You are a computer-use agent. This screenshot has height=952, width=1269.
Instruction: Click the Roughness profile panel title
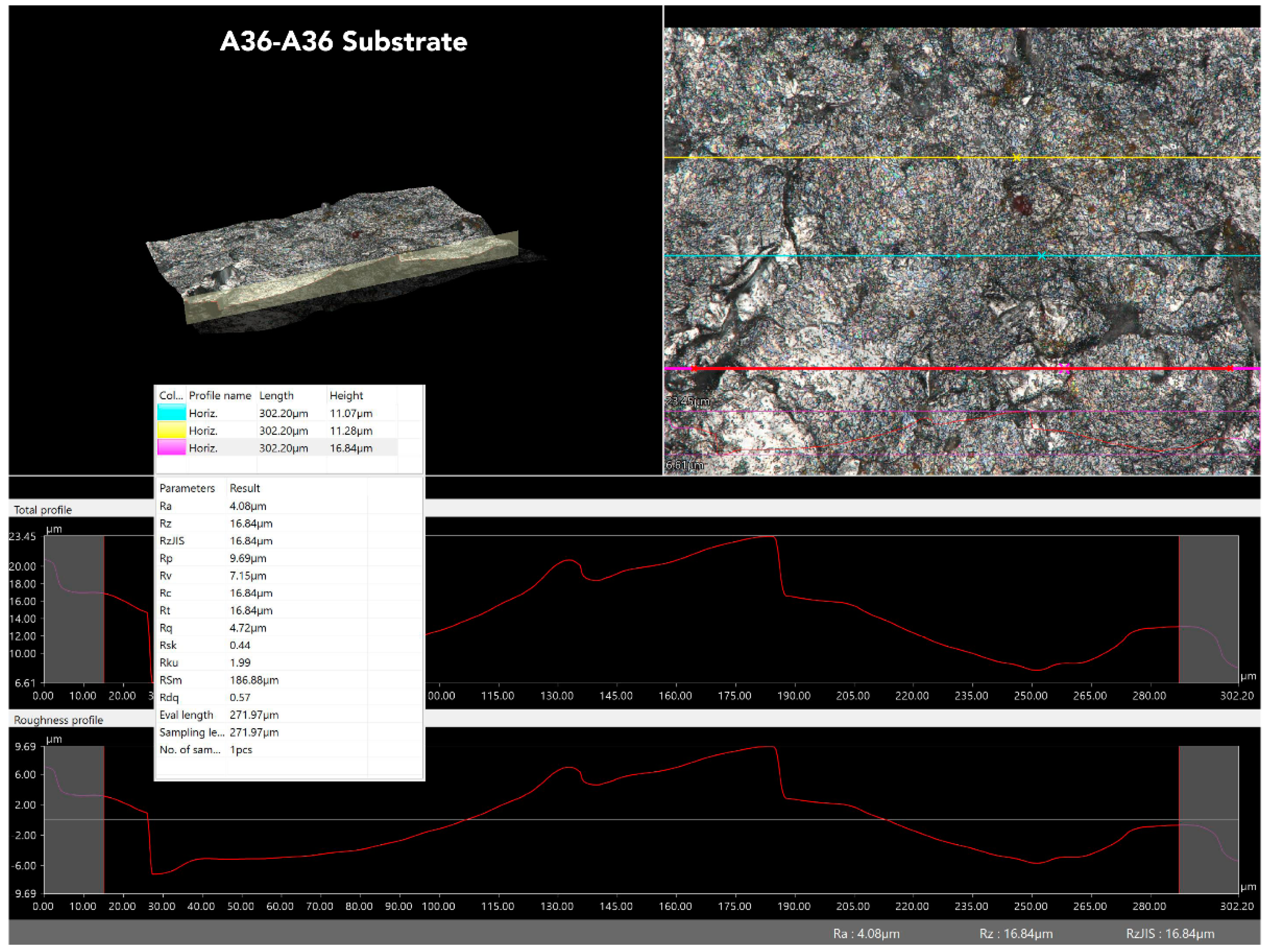(x=59, y=720)
